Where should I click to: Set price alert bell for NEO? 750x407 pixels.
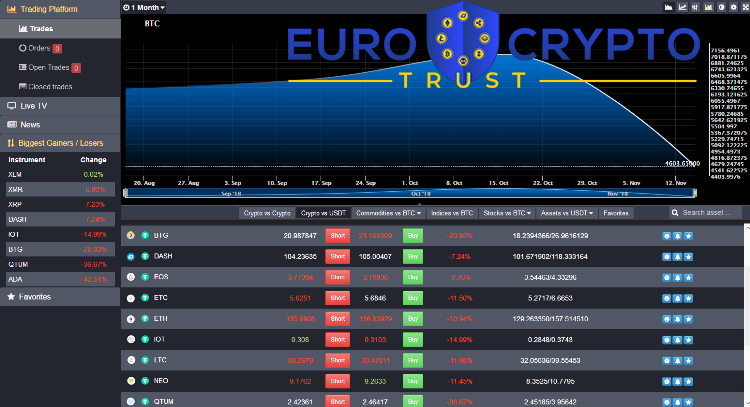pos(677,382)
